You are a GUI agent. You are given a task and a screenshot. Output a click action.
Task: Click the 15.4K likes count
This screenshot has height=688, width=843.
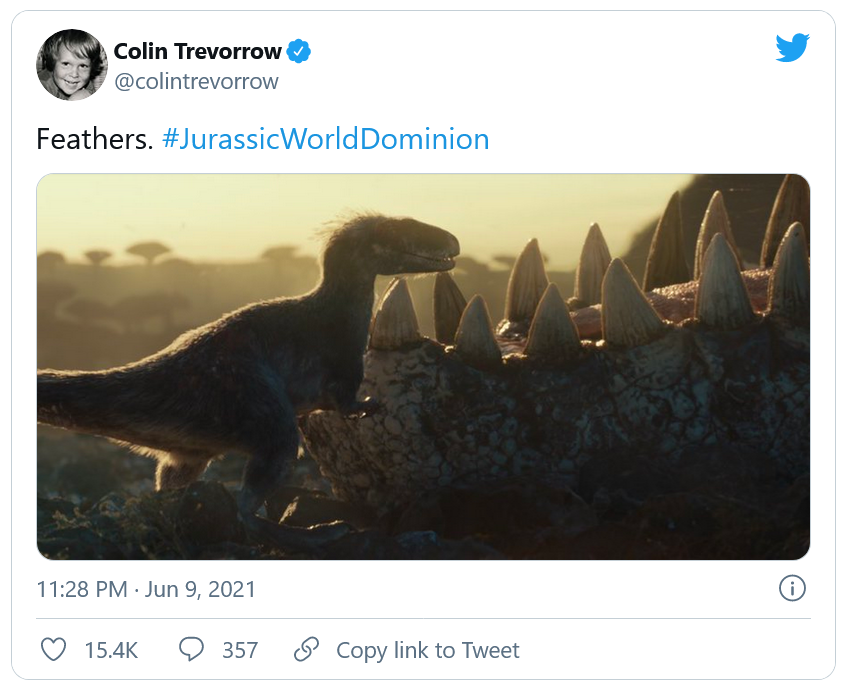point(111,650)
